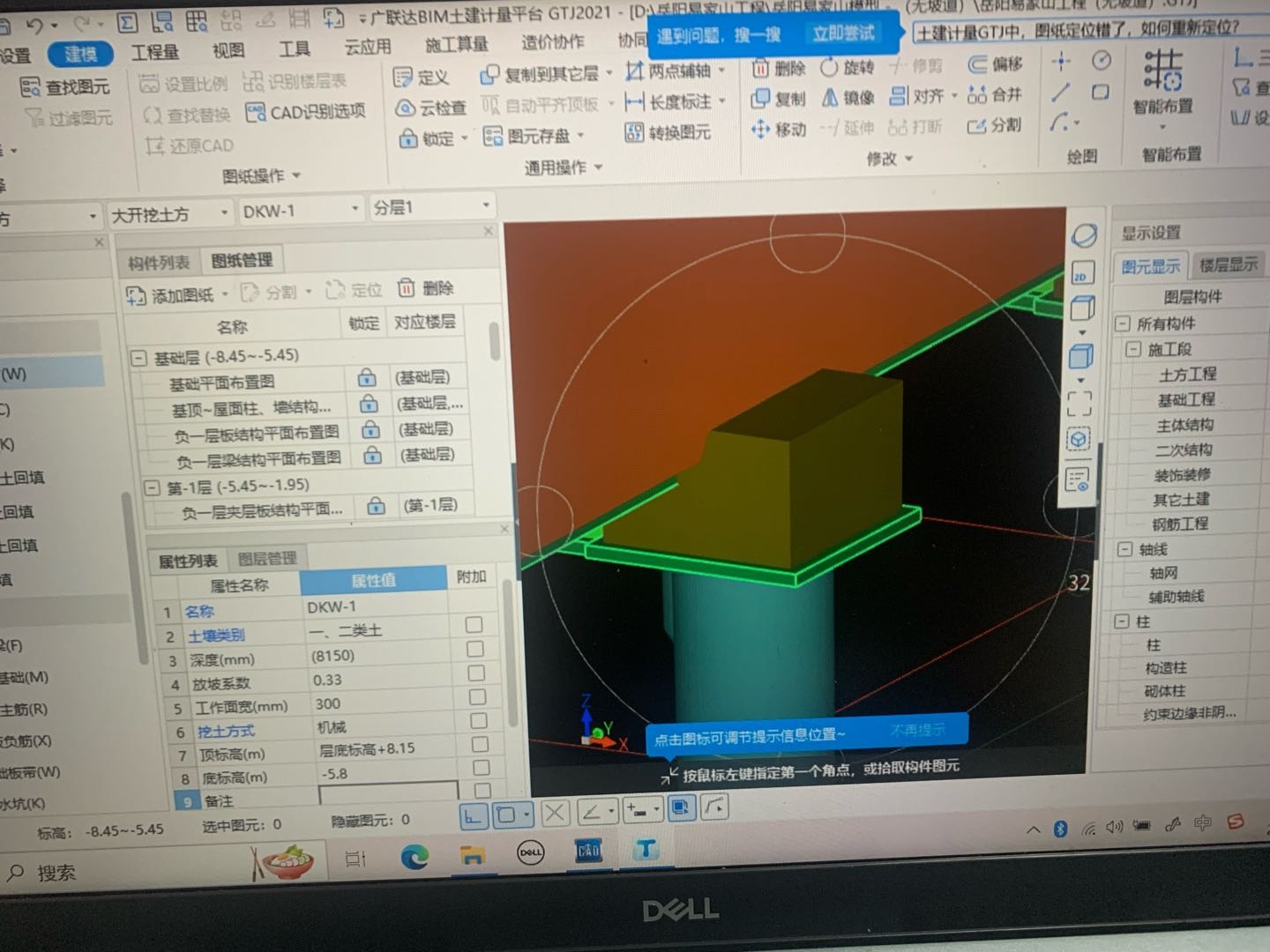
Task: Check 附加 box for 深度(mm) row
Action: point(475,649)
